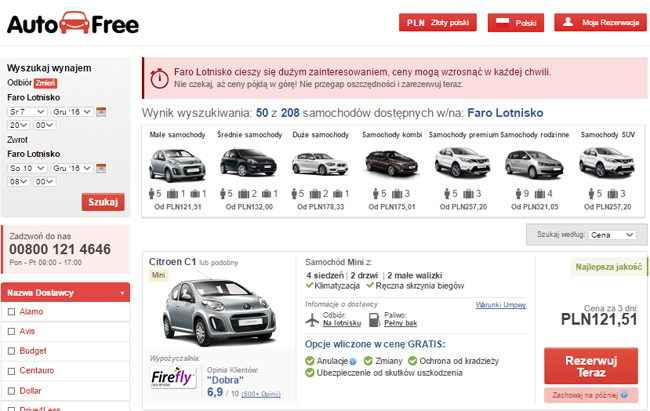
Task: Click the Centauro supplier name
Action: tap(36, 370)
